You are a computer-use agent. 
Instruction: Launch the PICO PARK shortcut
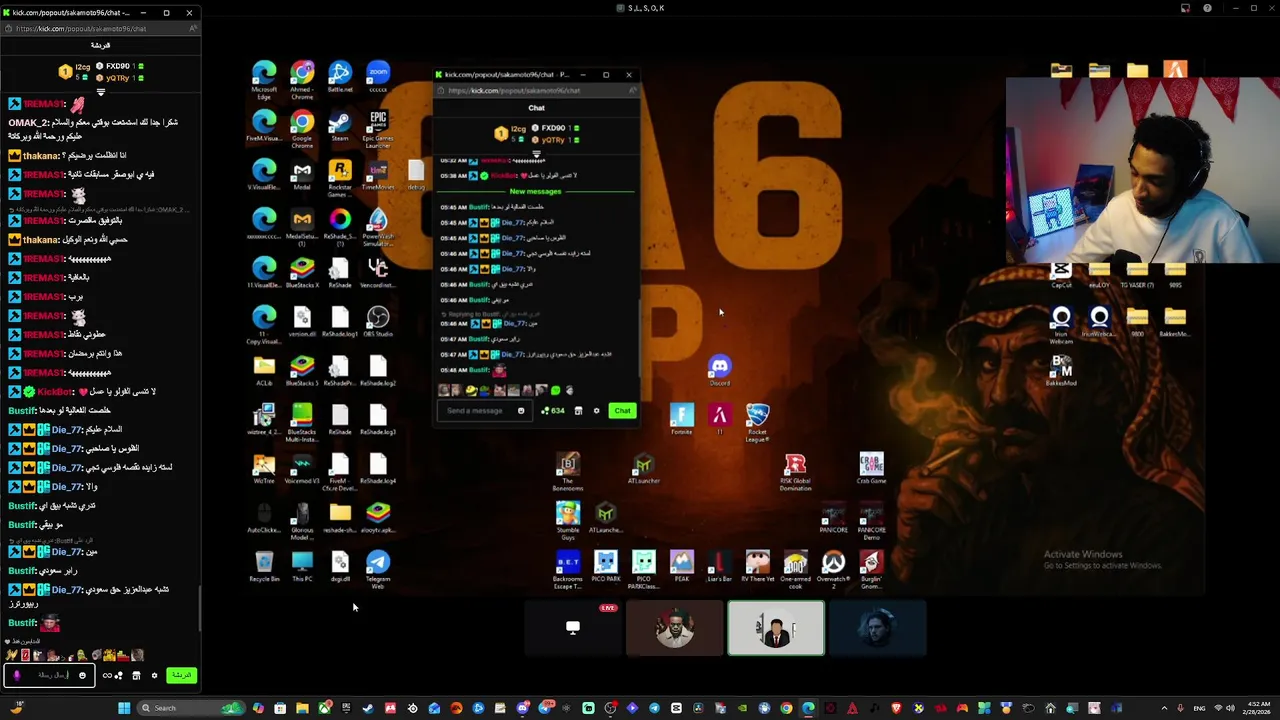tap(605, 566)
